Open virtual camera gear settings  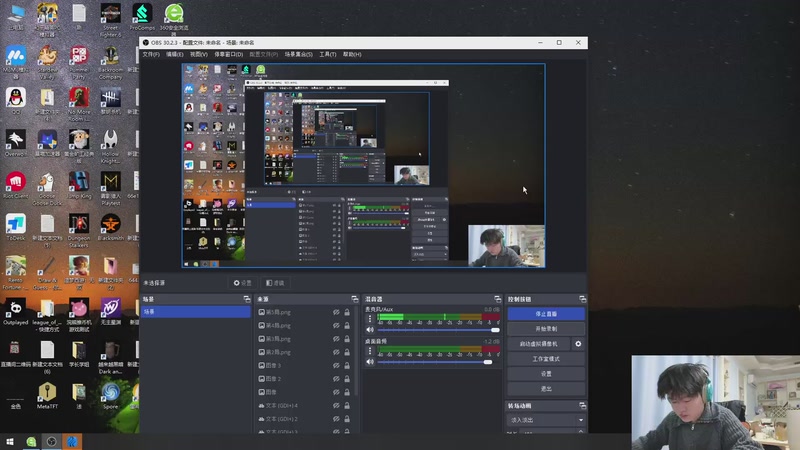coord(578,344)
